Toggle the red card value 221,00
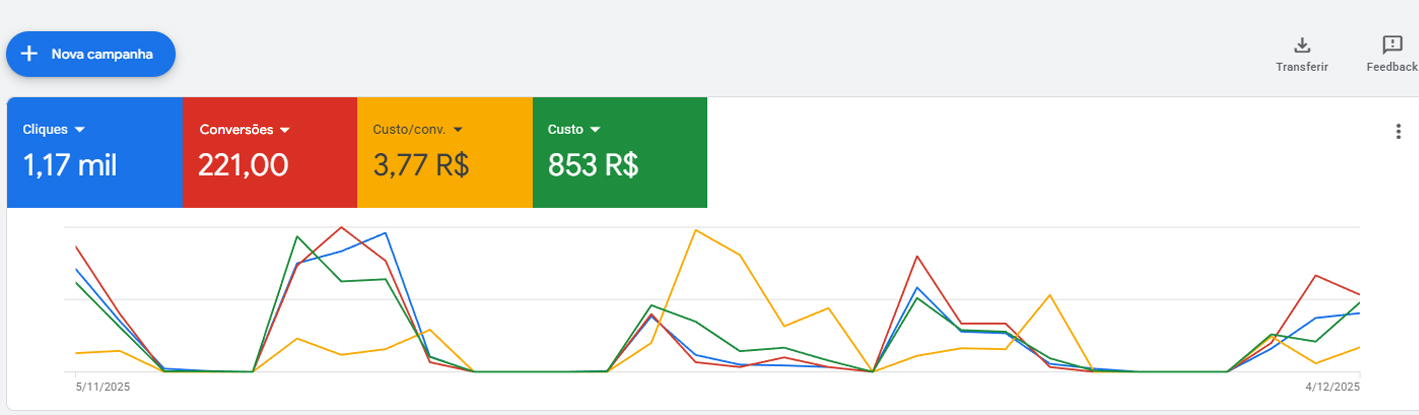This screenshot has width=1419, height=415. 243,165
